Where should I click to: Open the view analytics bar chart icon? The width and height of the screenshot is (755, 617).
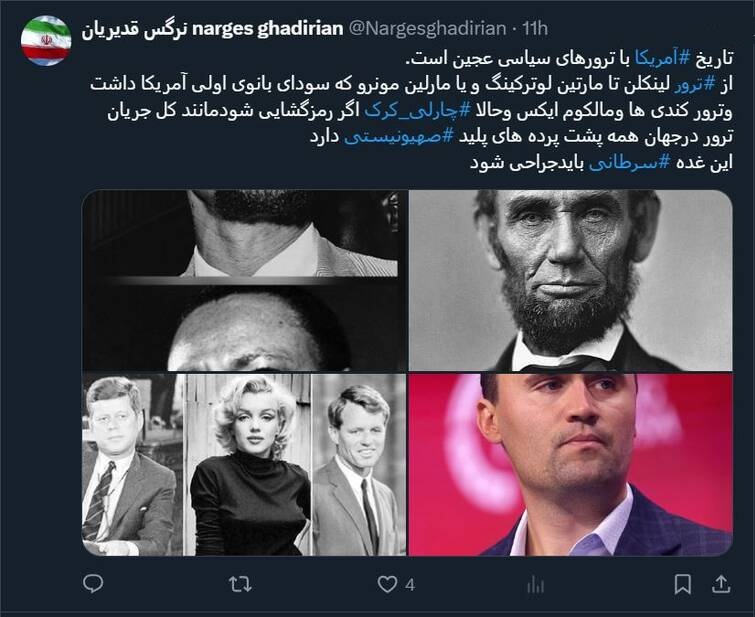(535, 585)
